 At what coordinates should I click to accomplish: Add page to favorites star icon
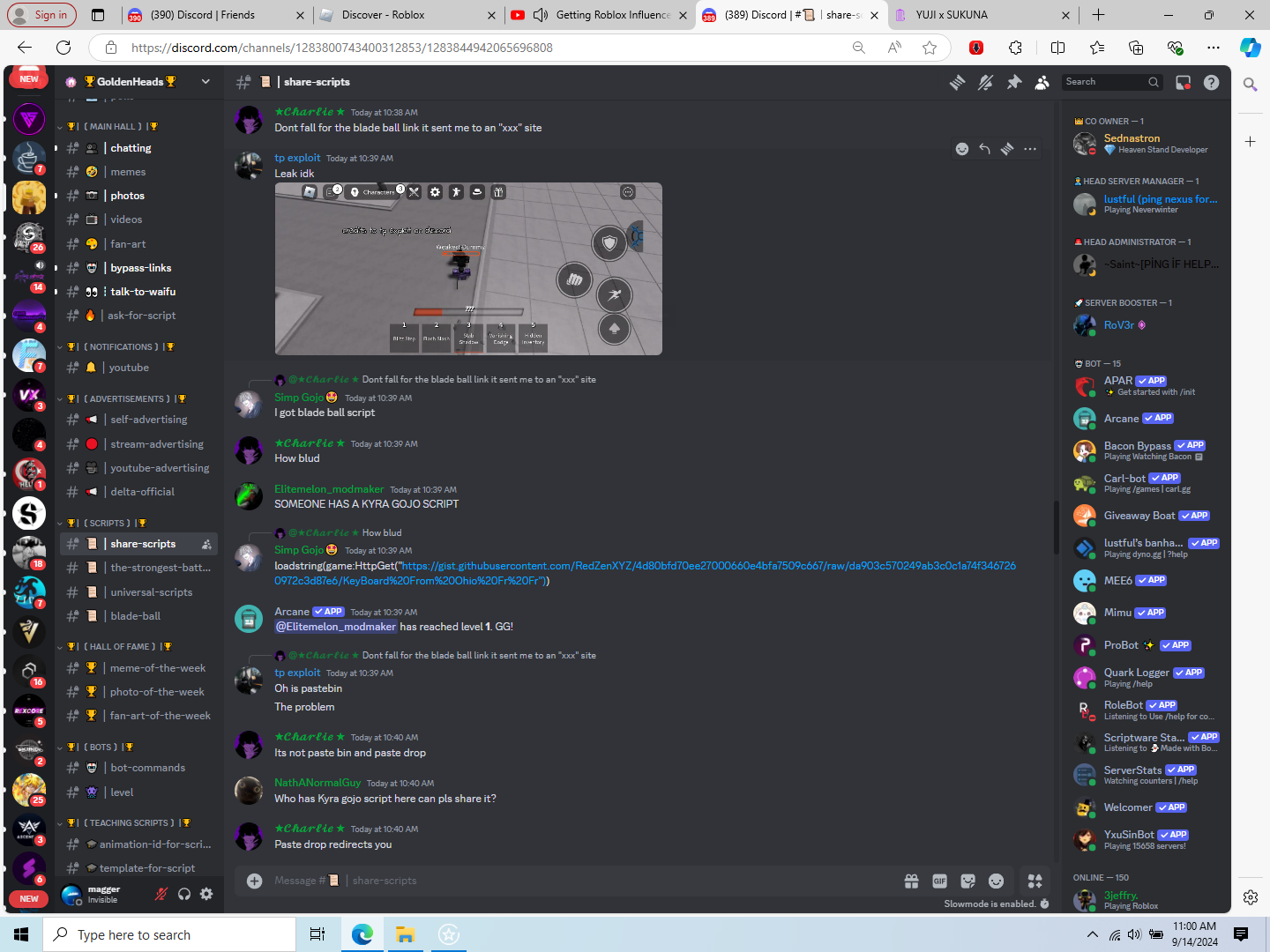point(930,48)
